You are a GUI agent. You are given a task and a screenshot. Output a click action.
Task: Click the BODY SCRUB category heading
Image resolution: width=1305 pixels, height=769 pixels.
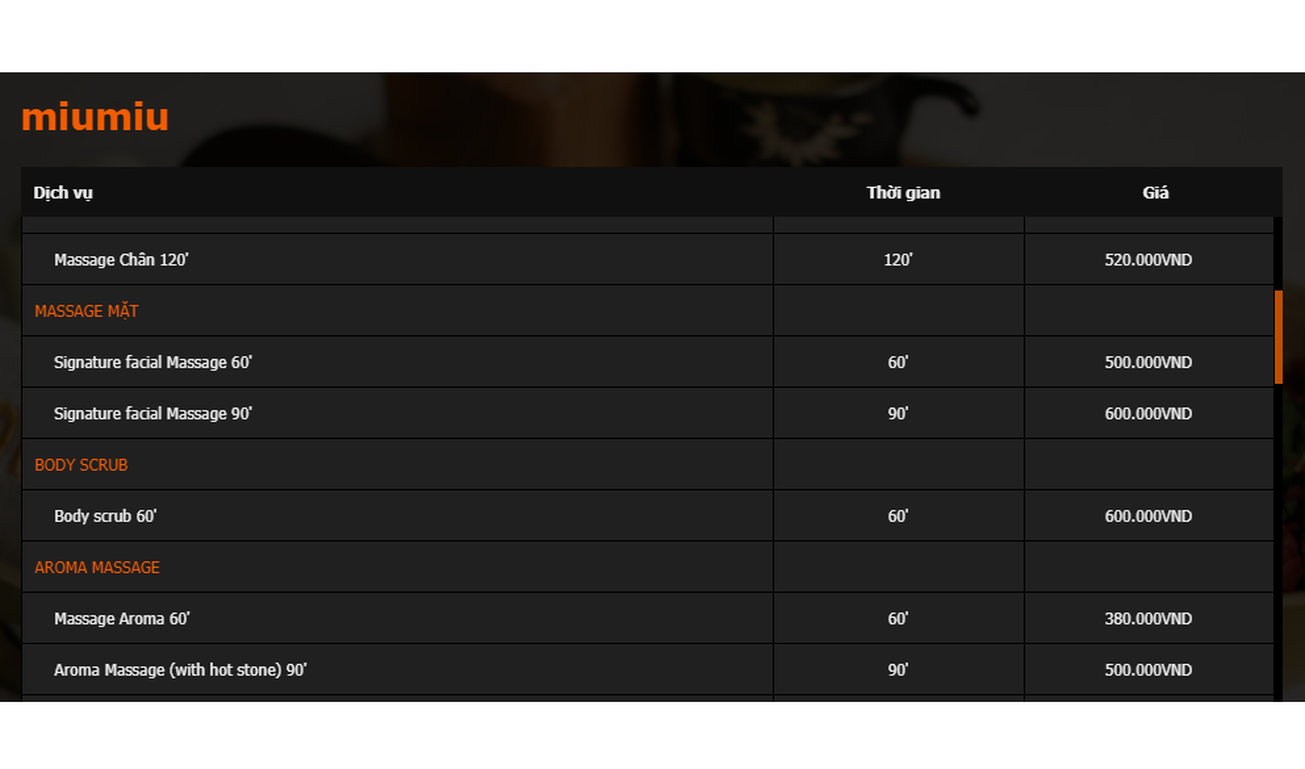[81, 465]
